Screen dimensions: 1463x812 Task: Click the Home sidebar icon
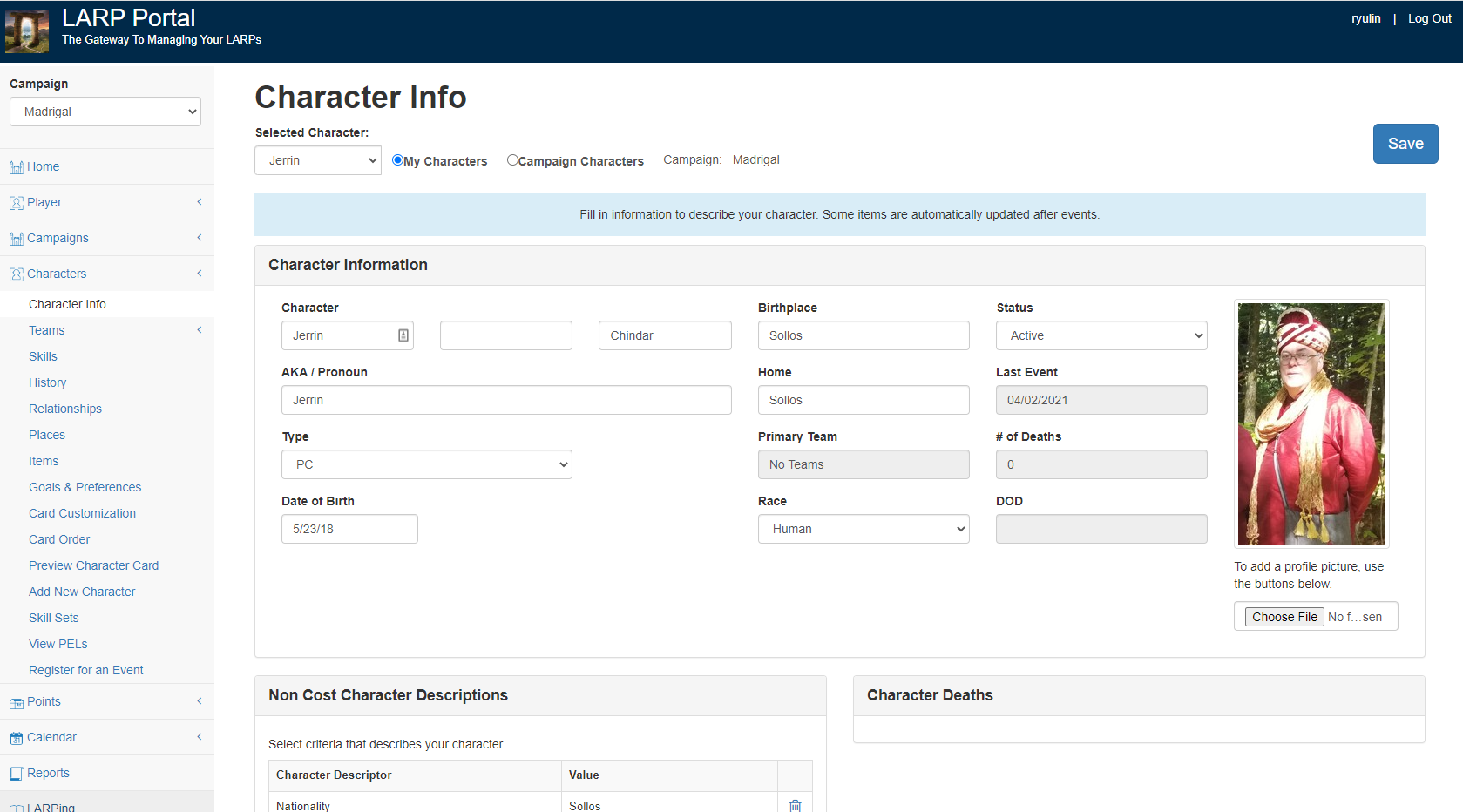pyautogui.click(x=16, y=167)
